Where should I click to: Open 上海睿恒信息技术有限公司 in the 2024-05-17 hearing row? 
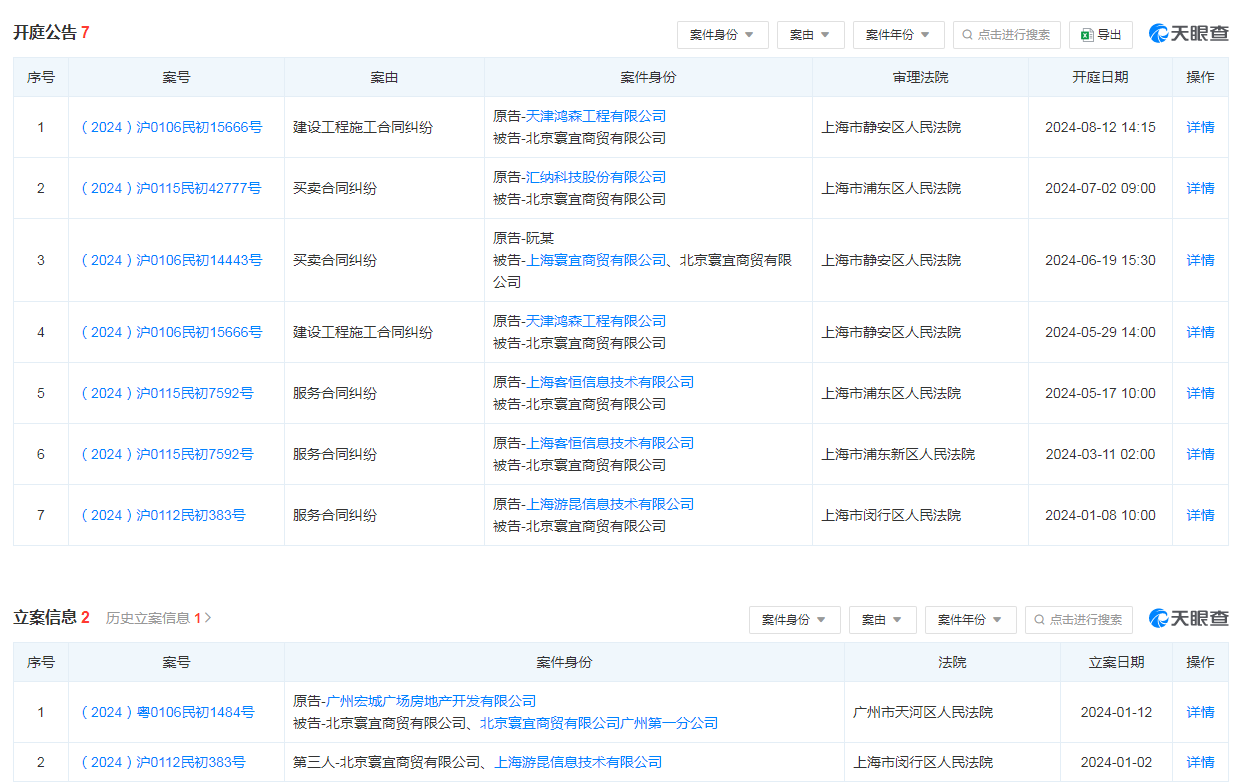coord(610,382)
